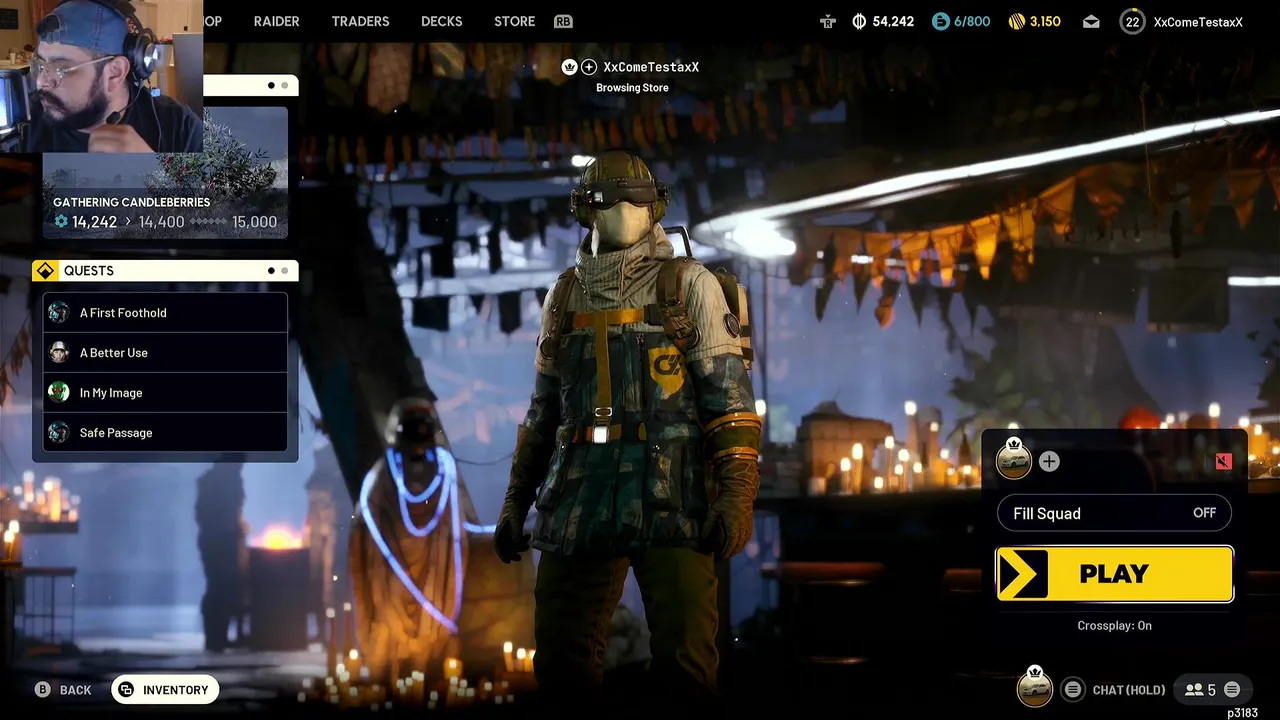Image resolution: width=1280 pixels, height=720 pixels.
Task: Open quest A Better Use
Action: 165,353
